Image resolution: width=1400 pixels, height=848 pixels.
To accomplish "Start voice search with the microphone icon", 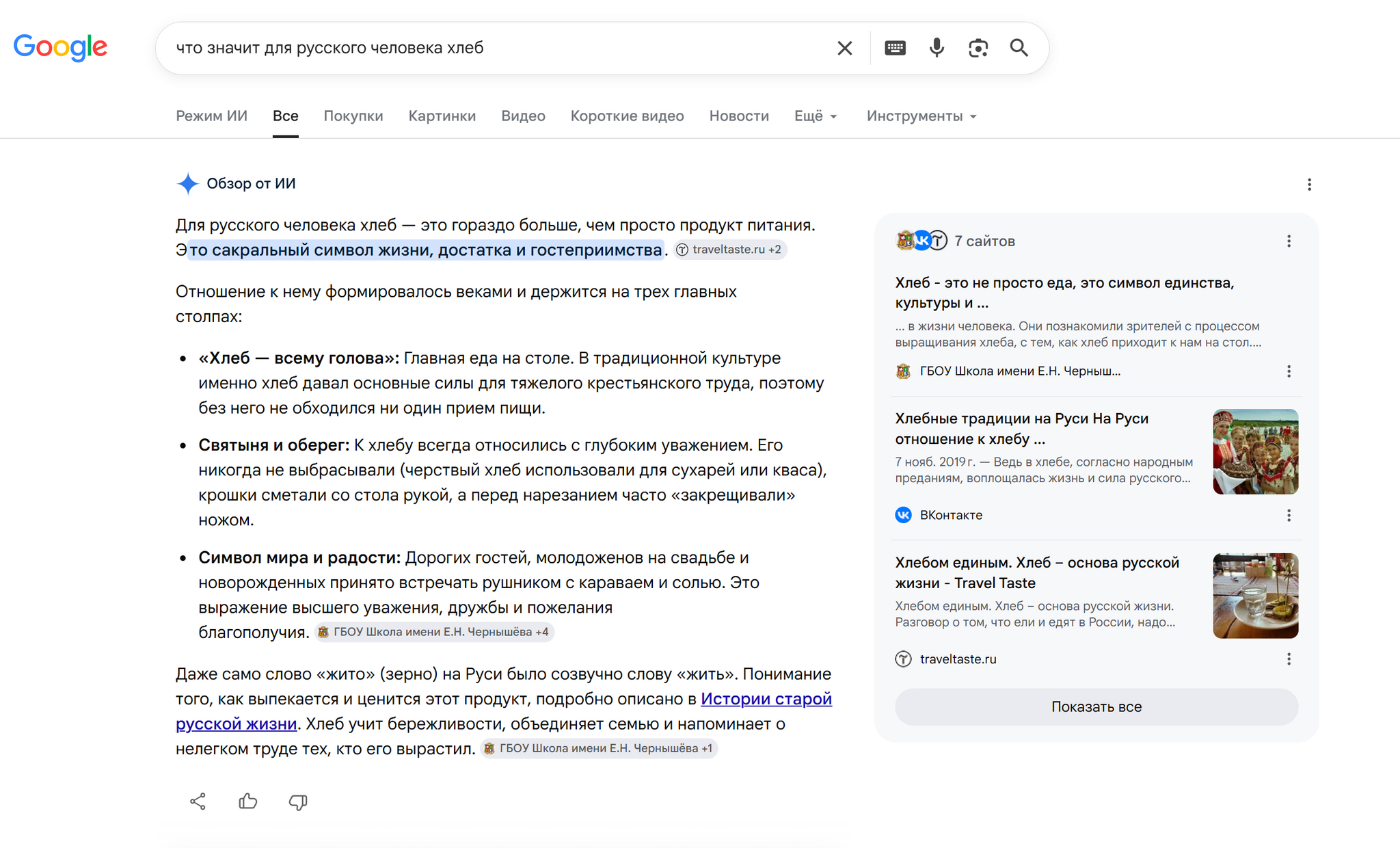I will (937, 48).
